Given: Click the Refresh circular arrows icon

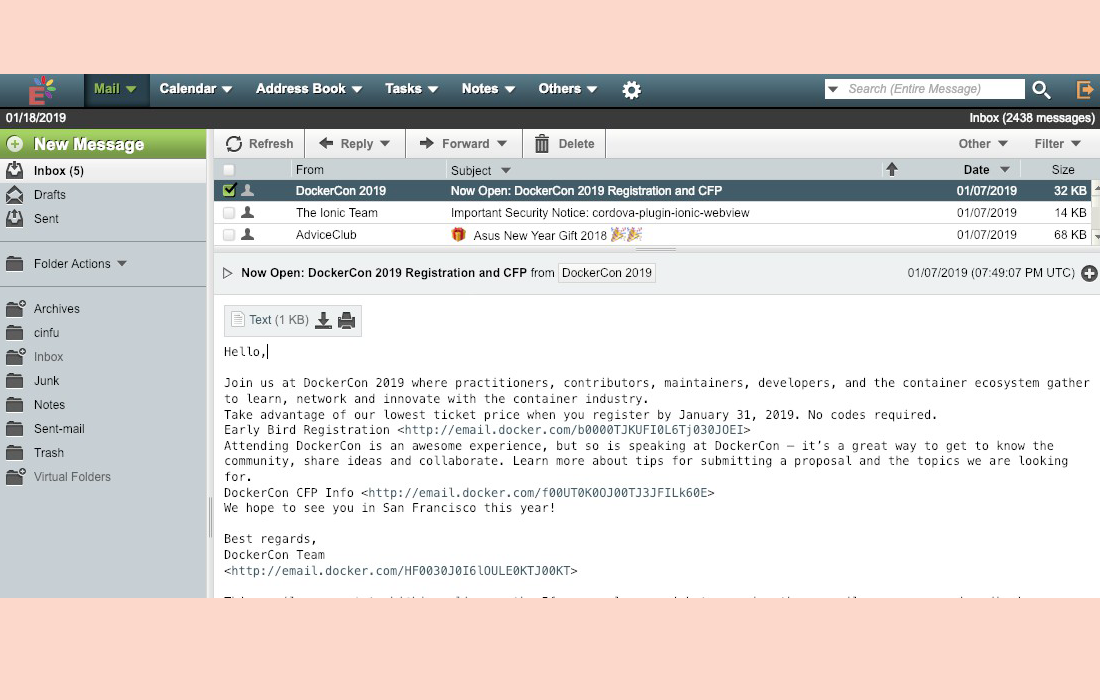Looking at the screenshot, I should 234,144.
